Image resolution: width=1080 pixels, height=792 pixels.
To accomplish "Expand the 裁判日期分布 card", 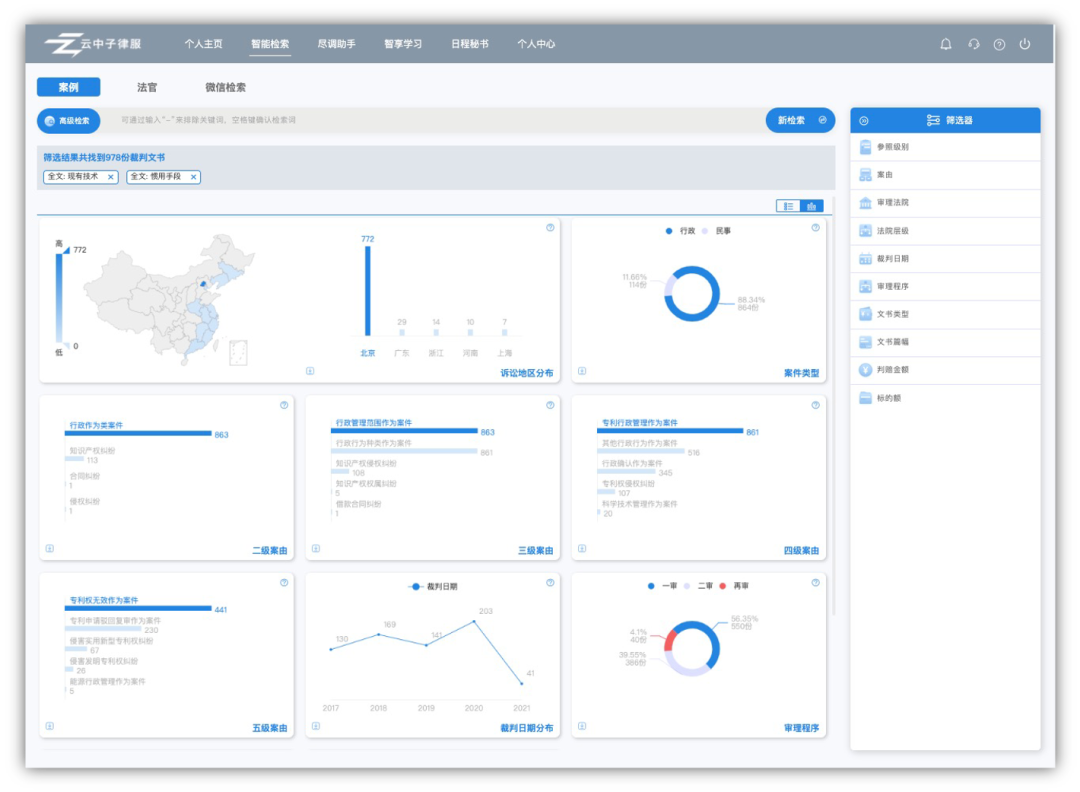I will coord(315,727).
